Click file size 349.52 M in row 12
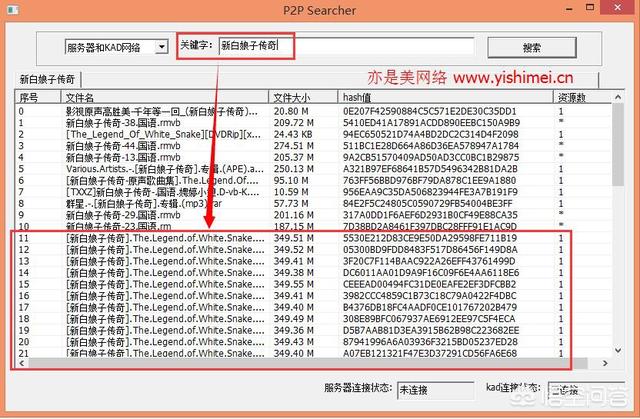 pyautogui.click(x=293, y=249)
